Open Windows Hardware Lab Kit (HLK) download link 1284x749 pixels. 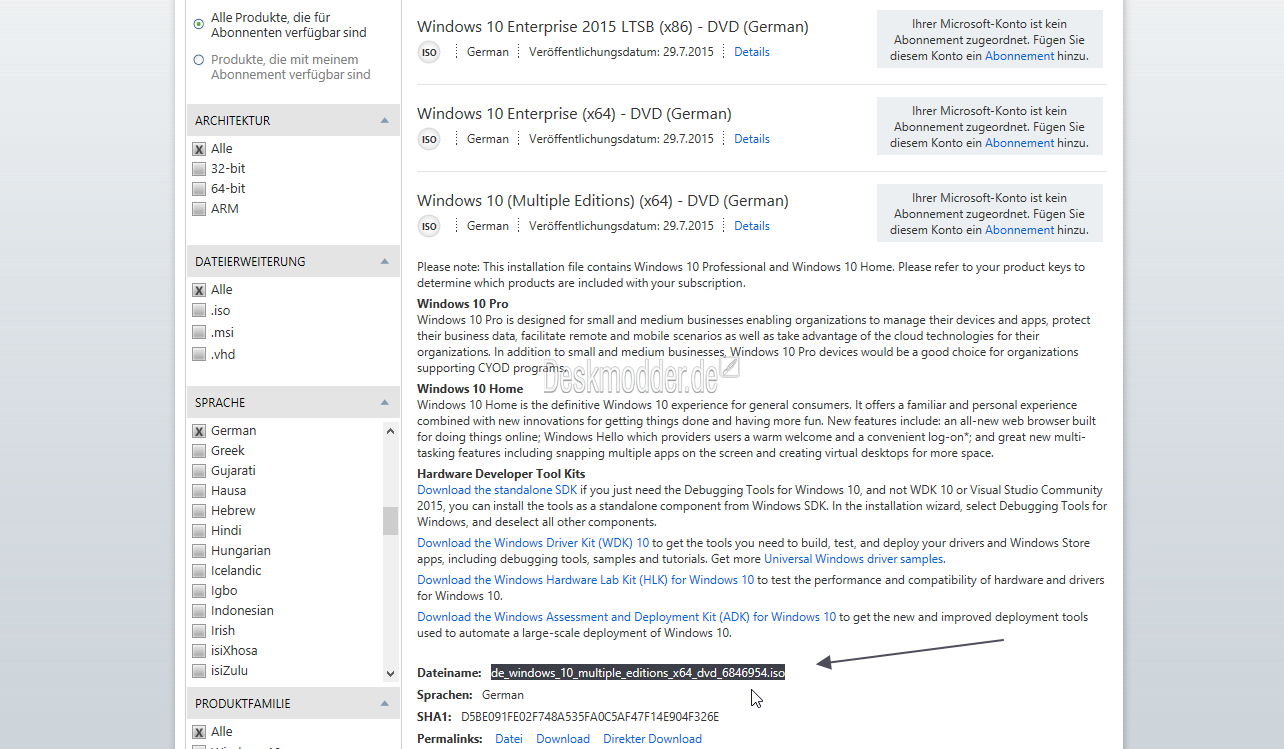(x=585, y=580)
